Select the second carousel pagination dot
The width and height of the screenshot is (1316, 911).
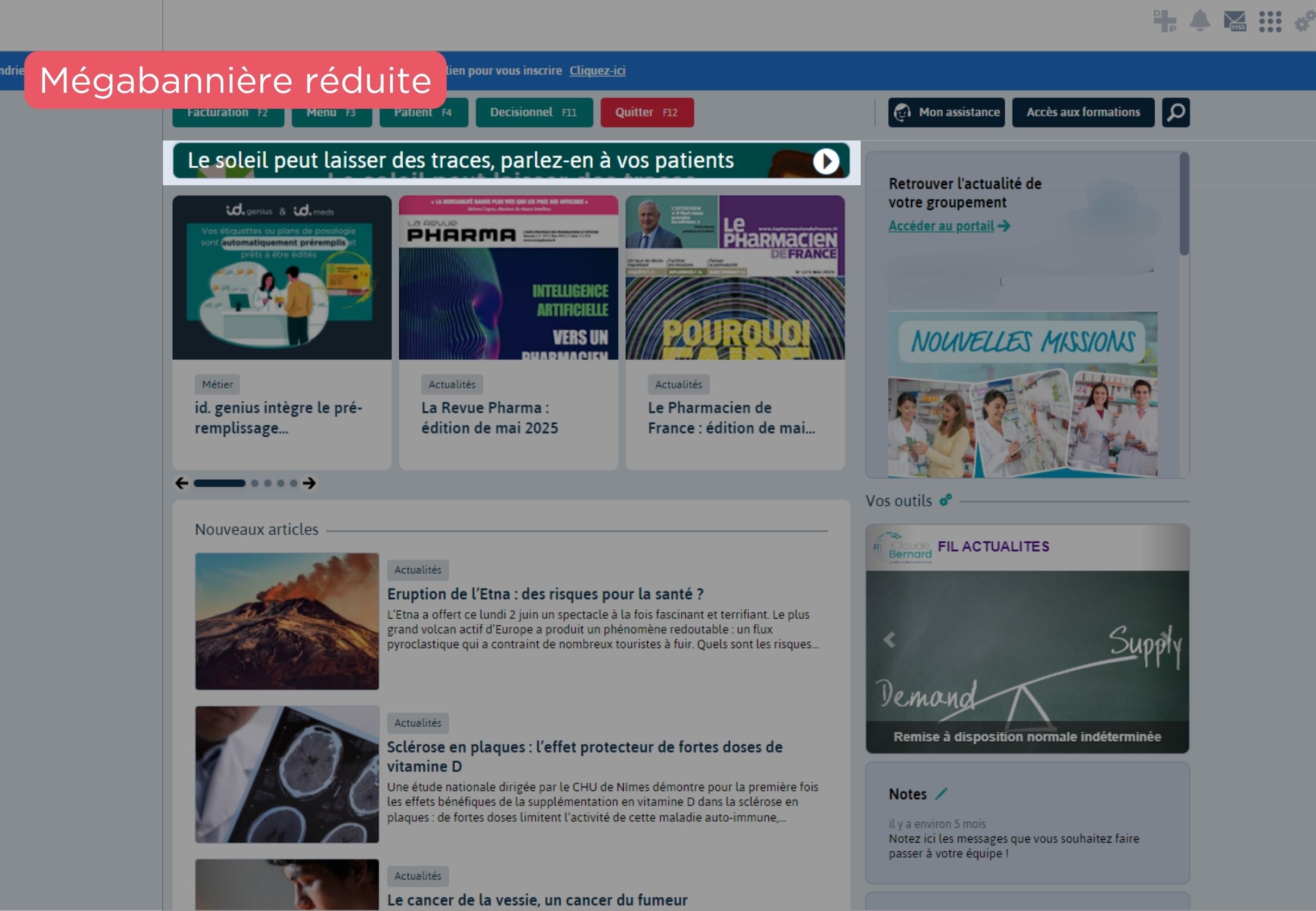pos(255,483)
